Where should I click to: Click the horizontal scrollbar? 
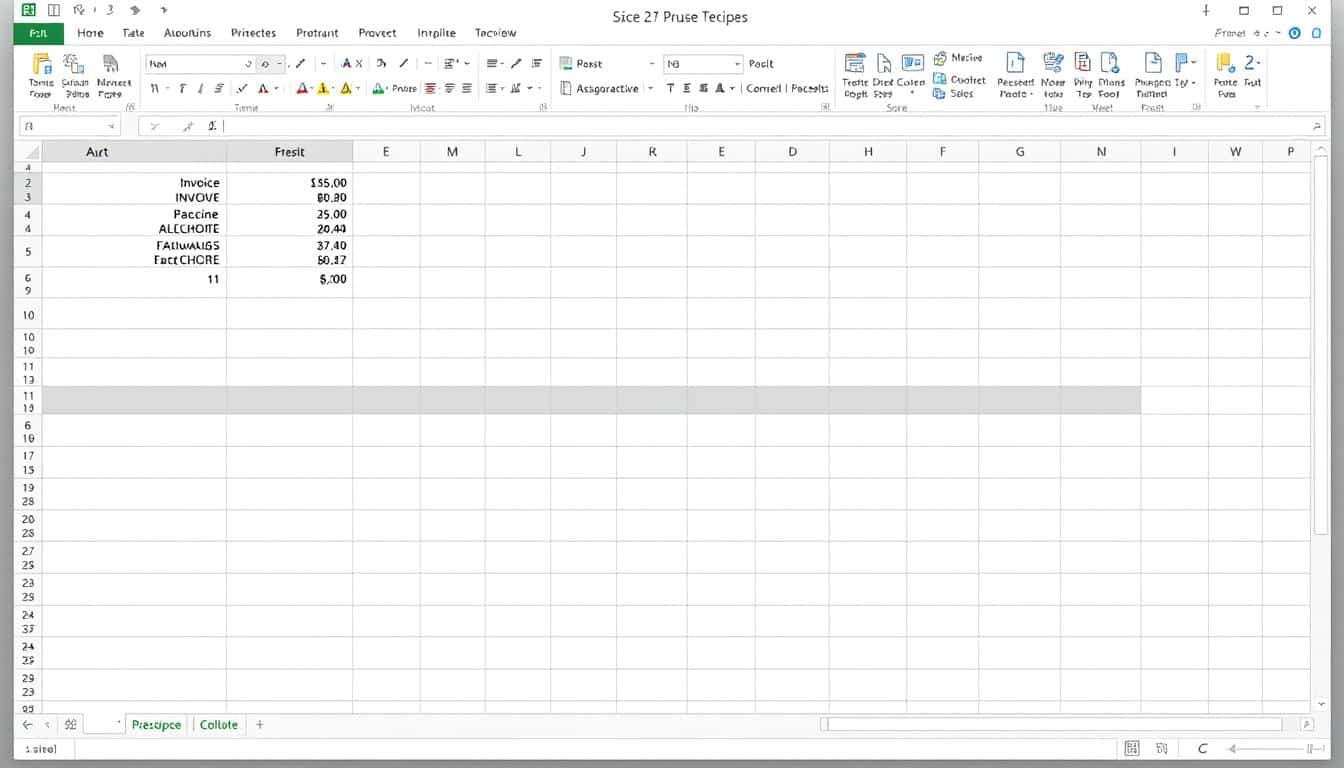[1053, 724]
